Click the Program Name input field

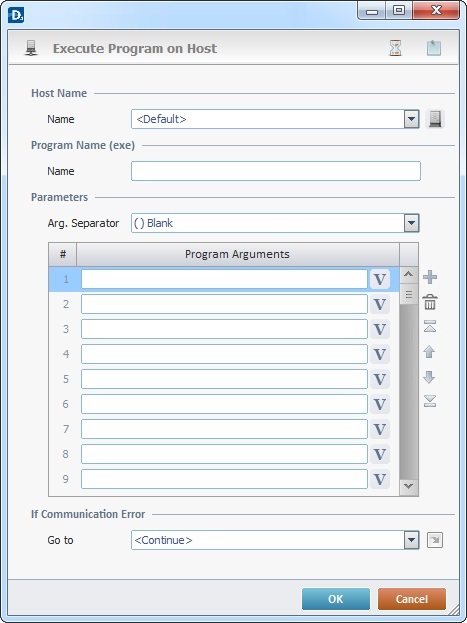coord(276,171)
